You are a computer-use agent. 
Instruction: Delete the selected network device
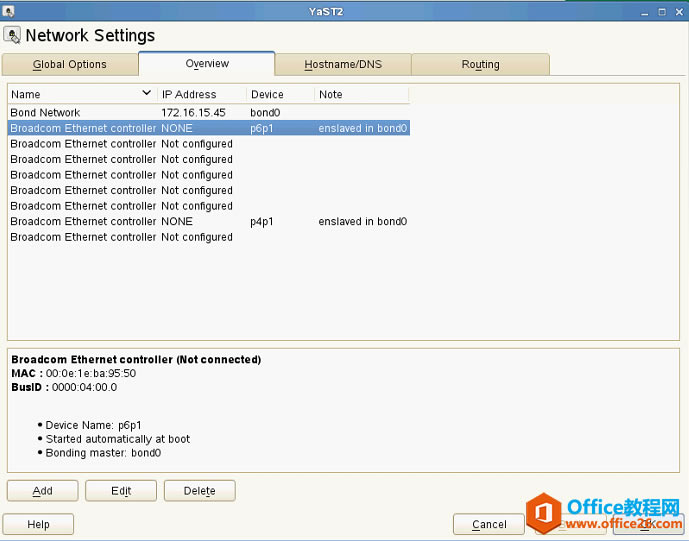(x=199, y=490)
